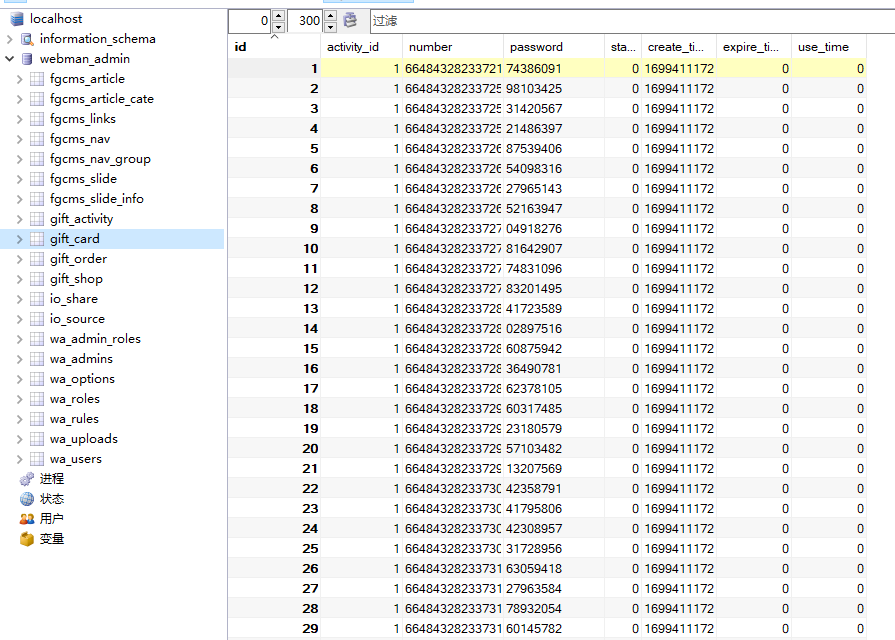Select row header with id 22

click(274, 488)
